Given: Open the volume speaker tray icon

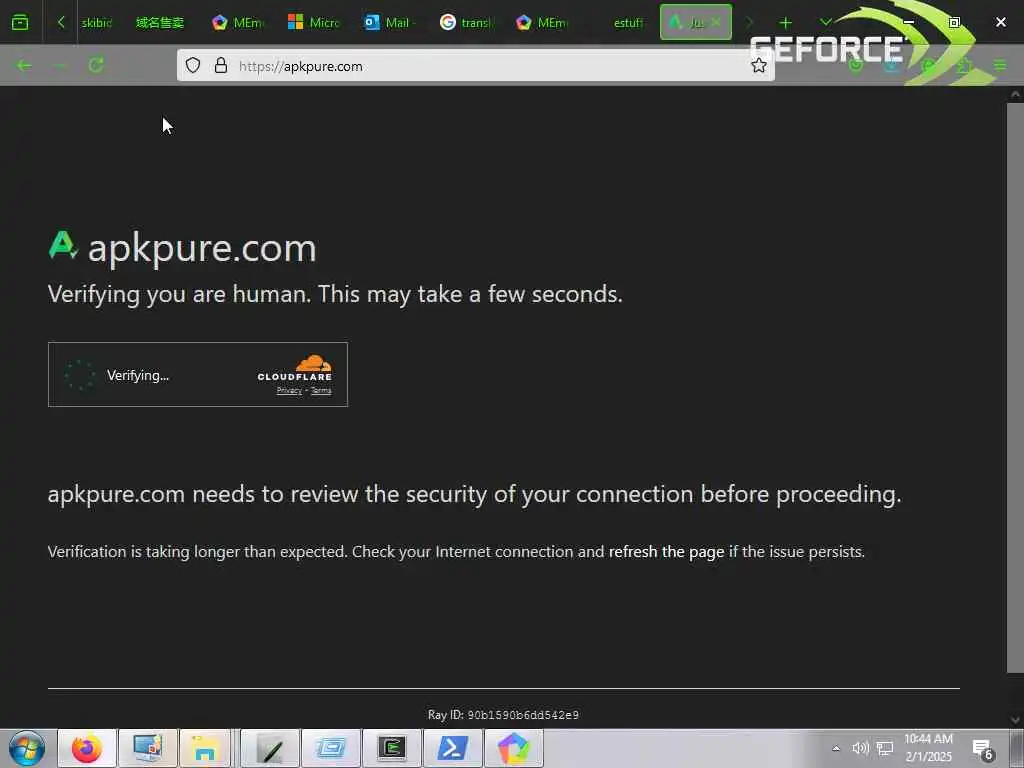Looking at the screenshot, I should [x=860, y=748].
